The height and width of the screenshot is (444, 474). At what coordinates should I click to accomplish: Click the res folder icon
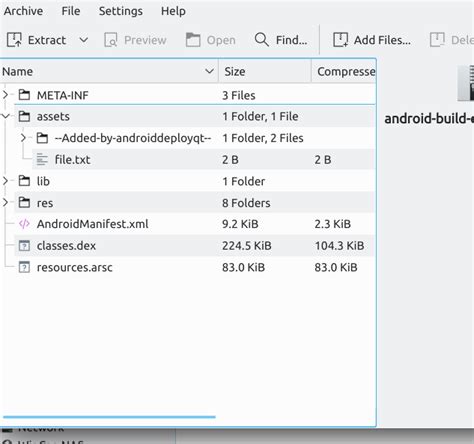[24, 202]
